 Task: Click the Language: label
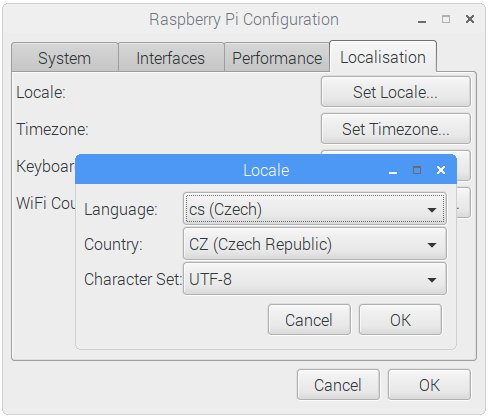point(121,210)
